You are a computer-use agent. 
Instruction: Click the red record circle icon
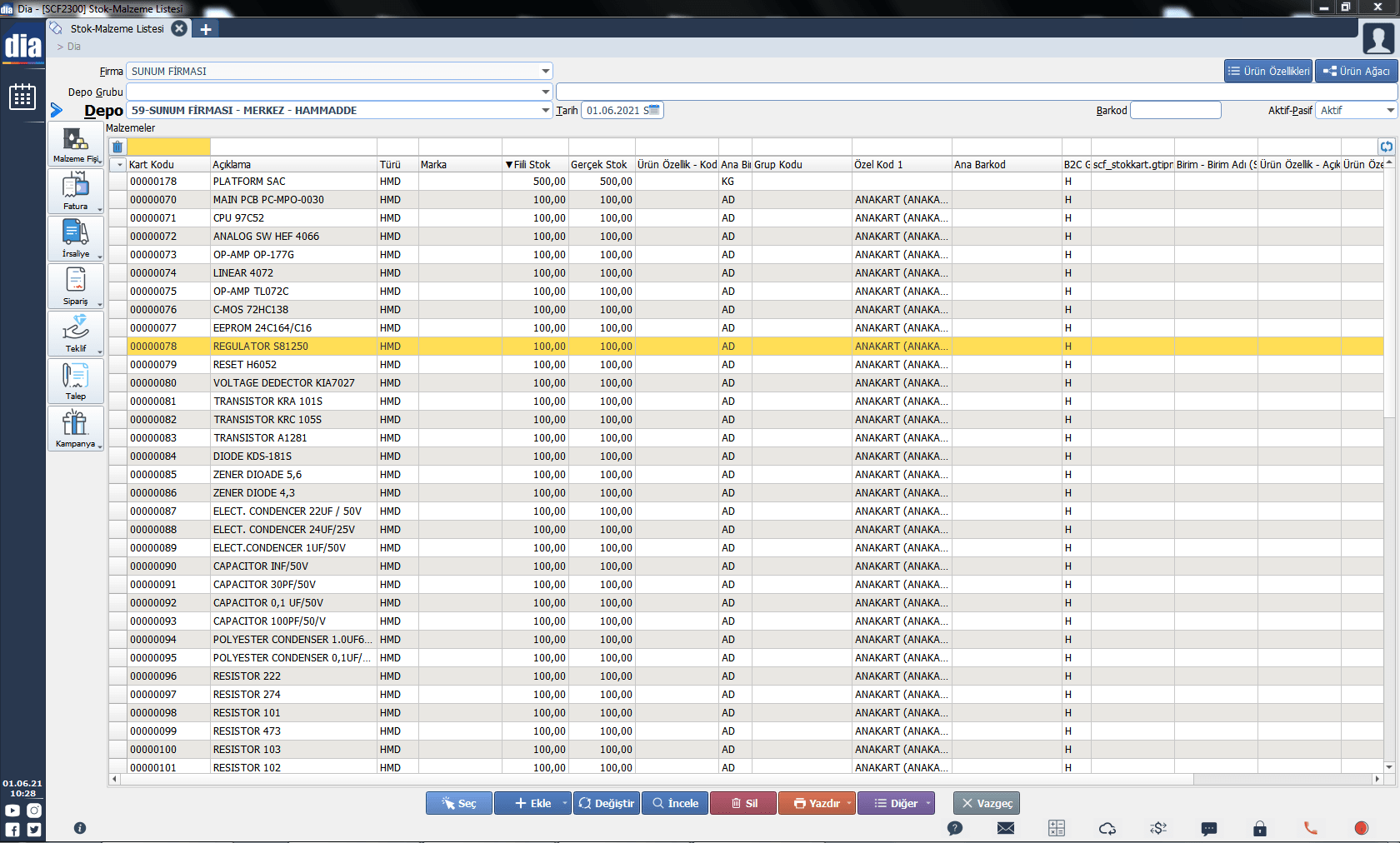(x=1362, y=828)
